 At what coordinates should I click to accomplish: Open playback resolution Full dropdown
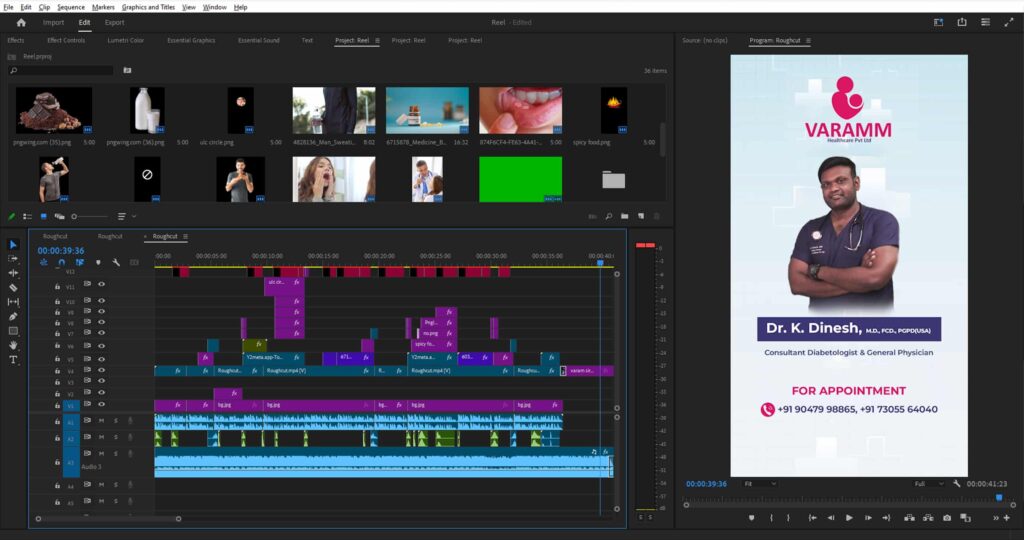coord(929,484)
